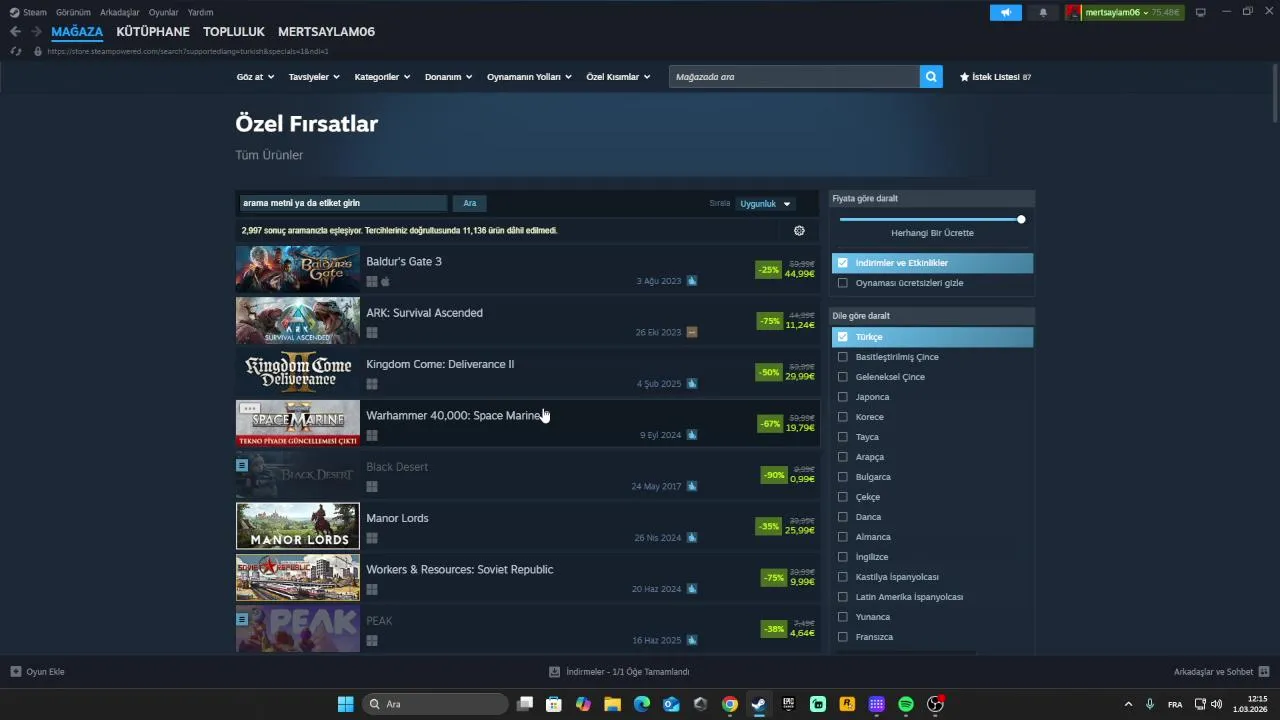
Task: Open search preferences gear icon
Action: pos(799,231)
